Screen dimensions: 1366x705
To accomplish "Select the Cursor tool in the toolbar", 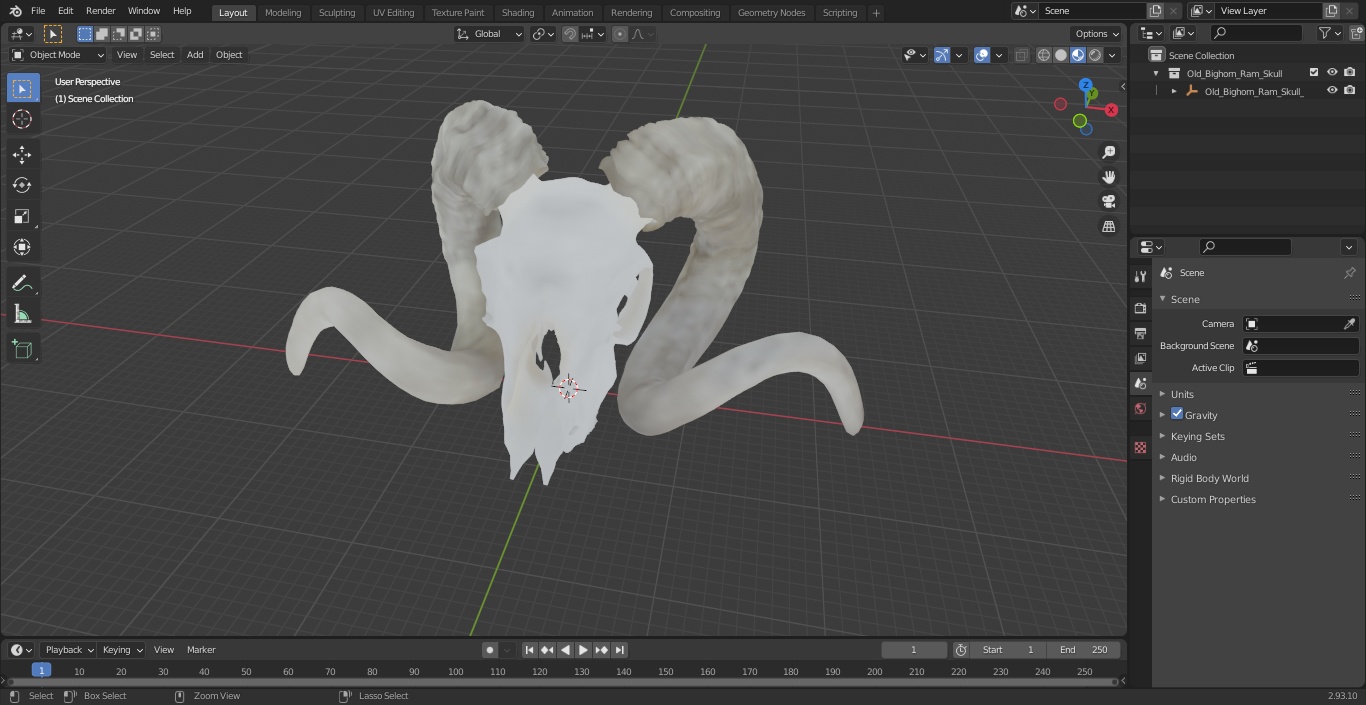I will pyautogui.click(x=22, y=119).
